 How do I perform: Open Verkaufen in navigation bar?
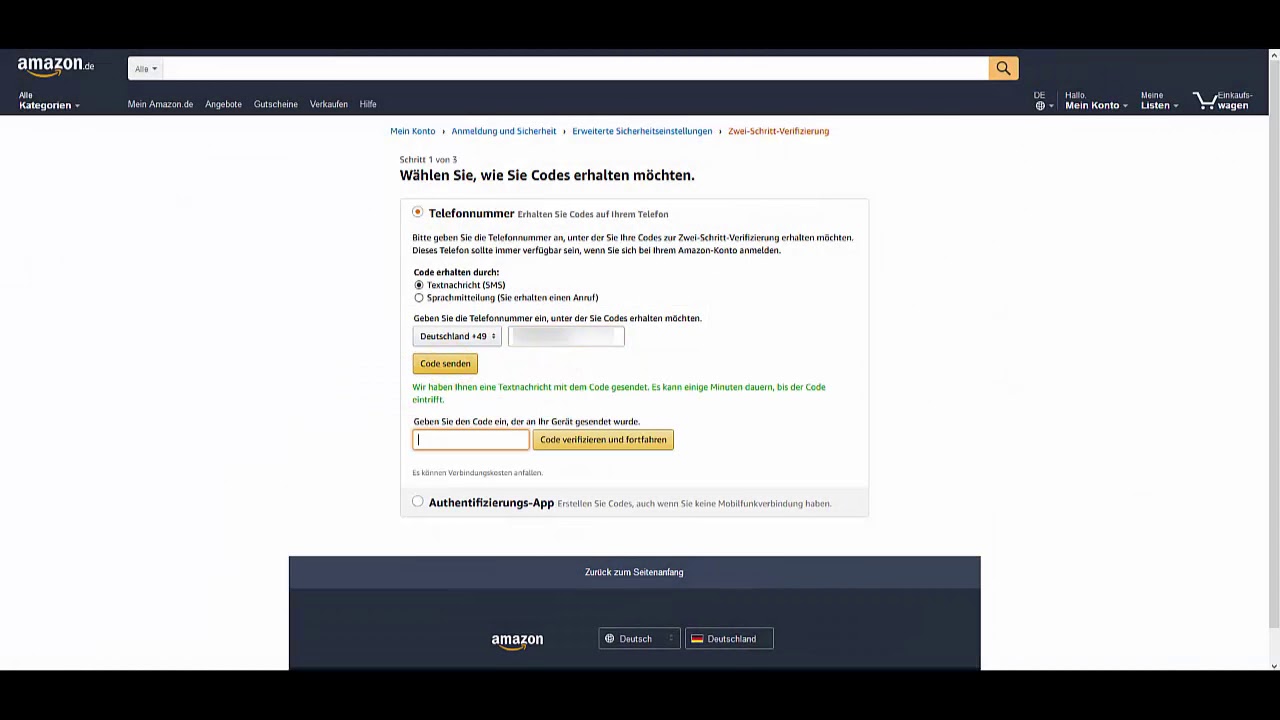point(328,104)
